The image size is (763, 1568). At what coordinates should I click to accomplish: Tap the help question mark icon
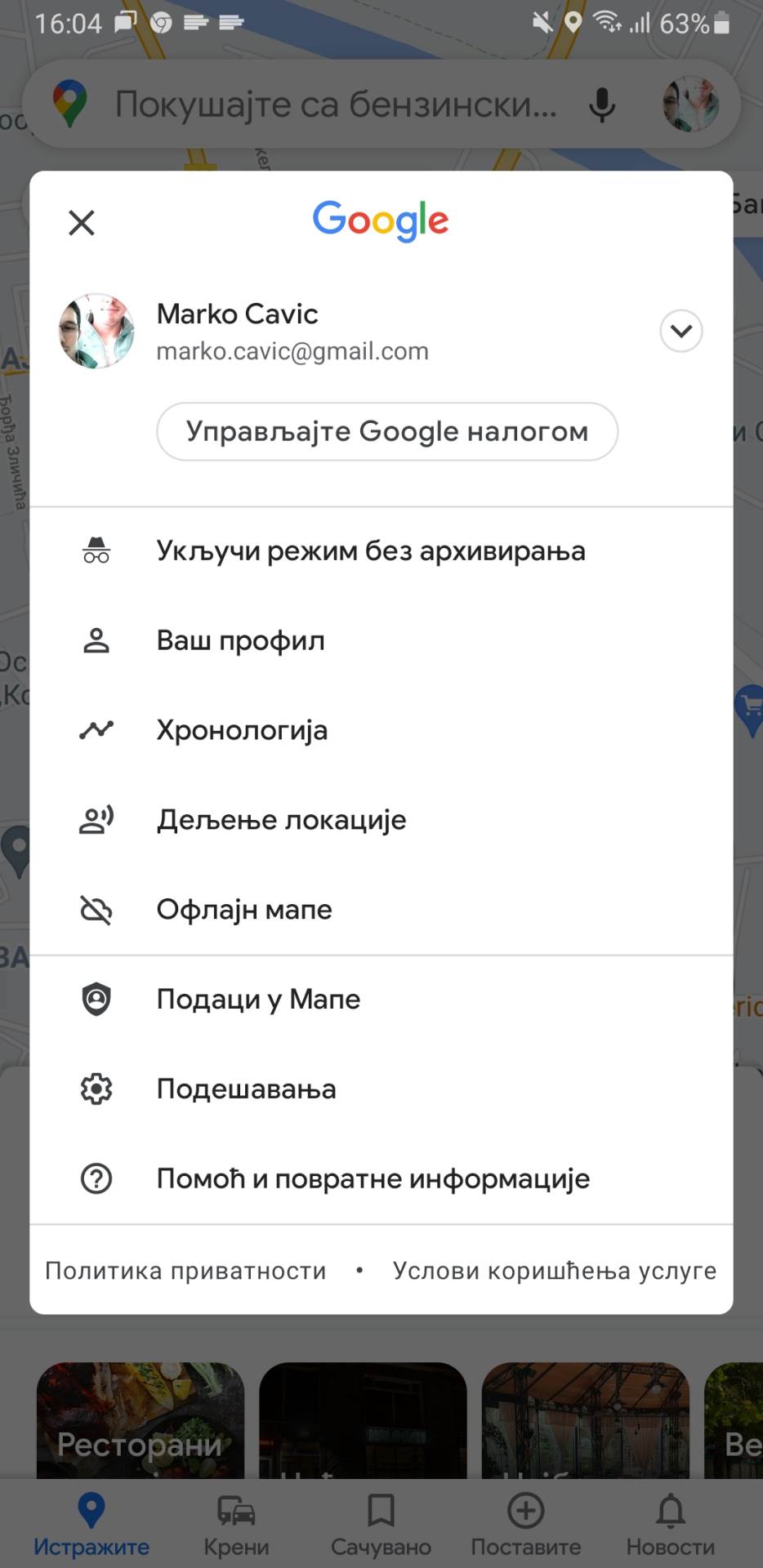tap(96, 1178)
